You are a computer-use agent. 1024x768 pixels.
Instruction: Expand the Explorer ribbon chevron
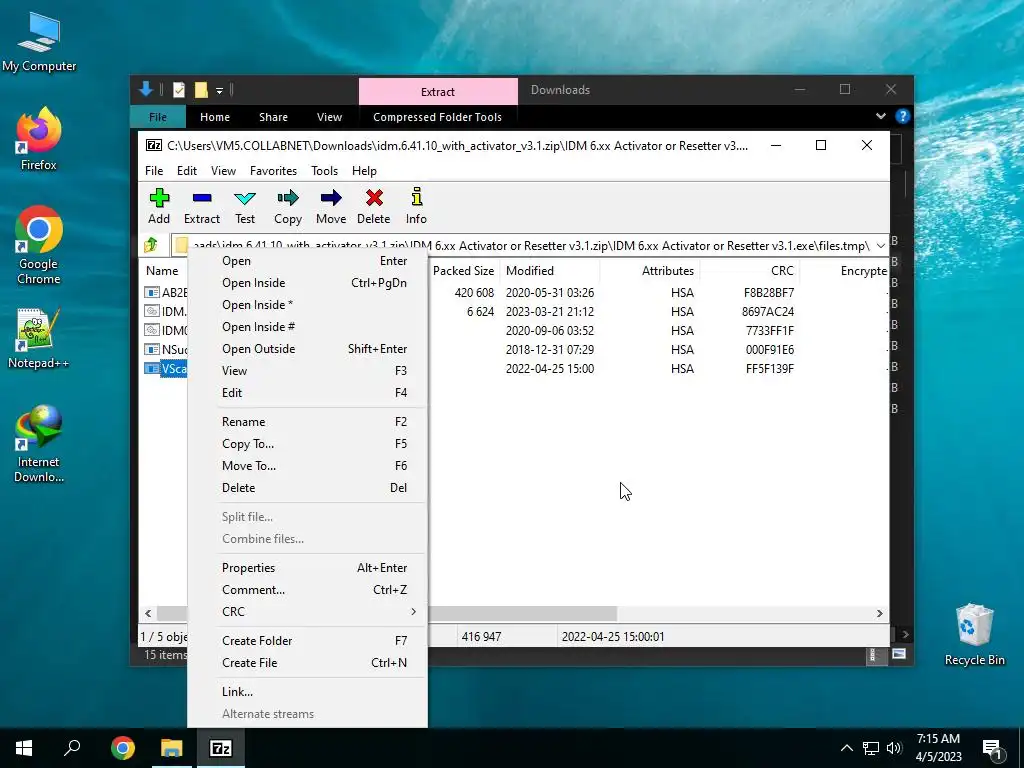click(880, 116)
